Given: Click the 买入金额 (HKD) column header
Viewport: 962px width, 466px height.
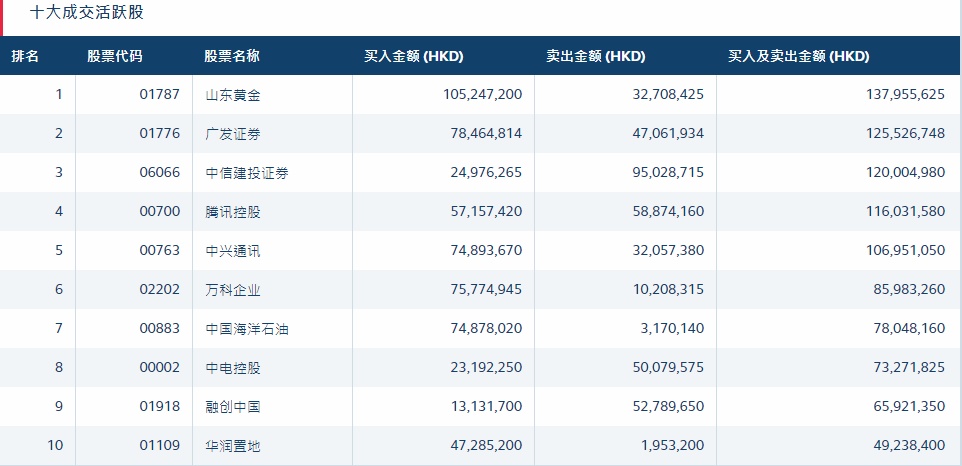Looking at the screenshot, I should coord(414,56).
